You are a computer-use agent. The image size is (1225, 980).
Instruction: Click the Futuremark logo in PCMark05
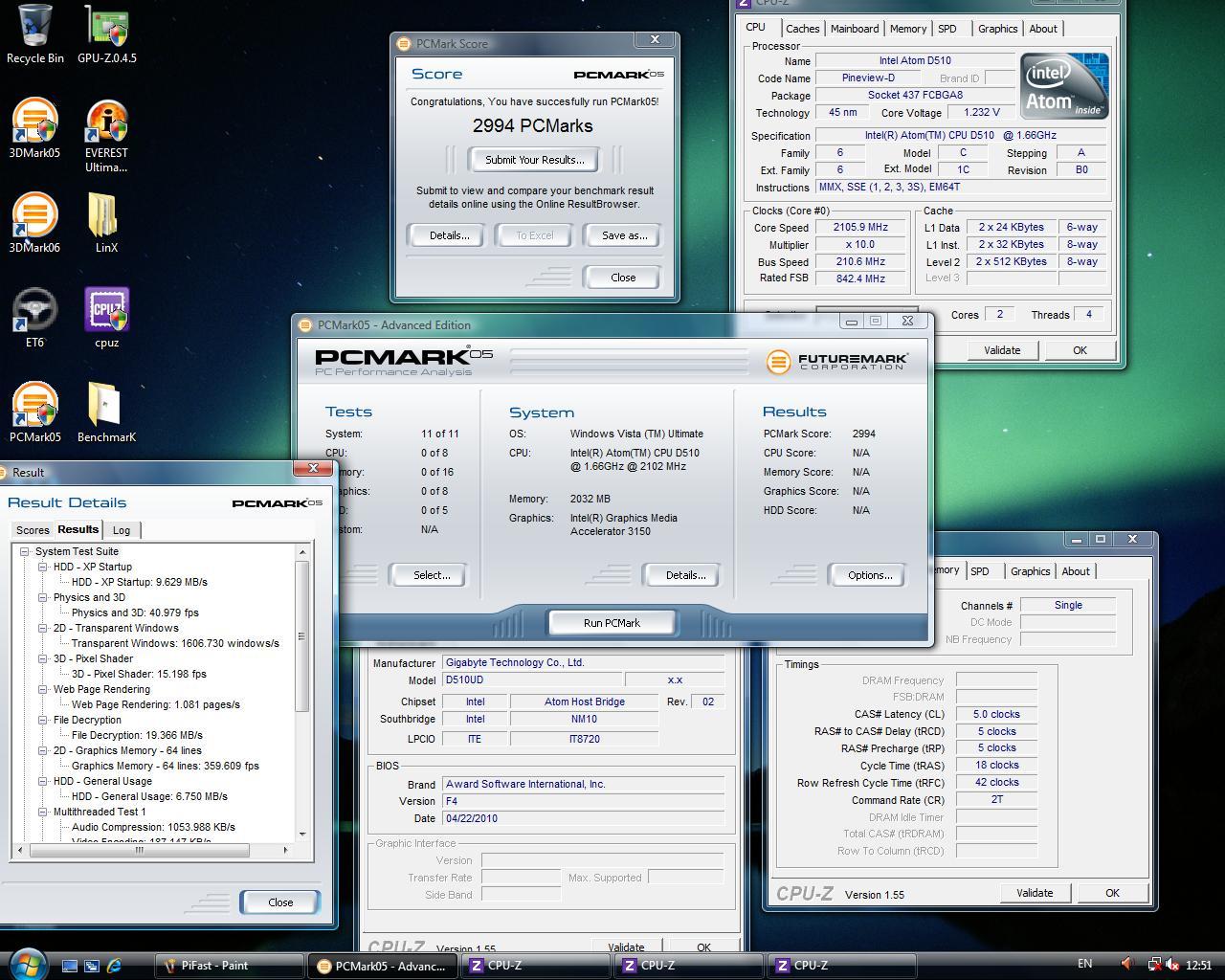click(x=836, y=361)
